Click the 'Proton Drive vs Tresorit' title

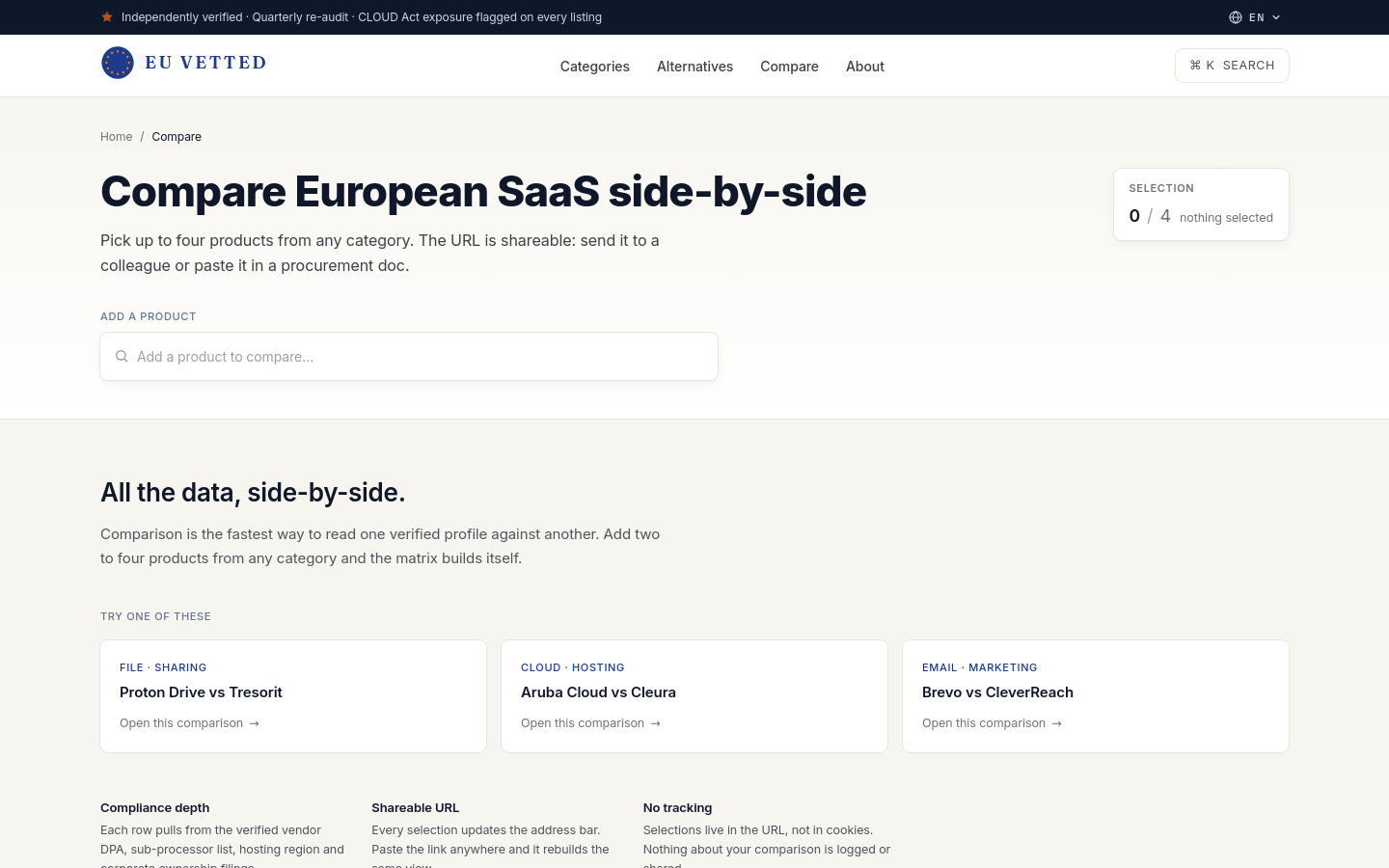point(201,692)
